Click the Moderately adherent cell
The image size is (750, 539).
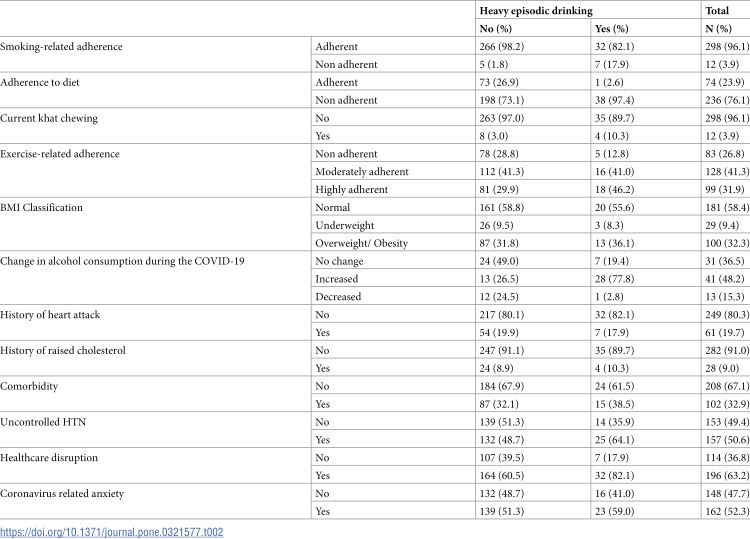(x=362, y=172)
